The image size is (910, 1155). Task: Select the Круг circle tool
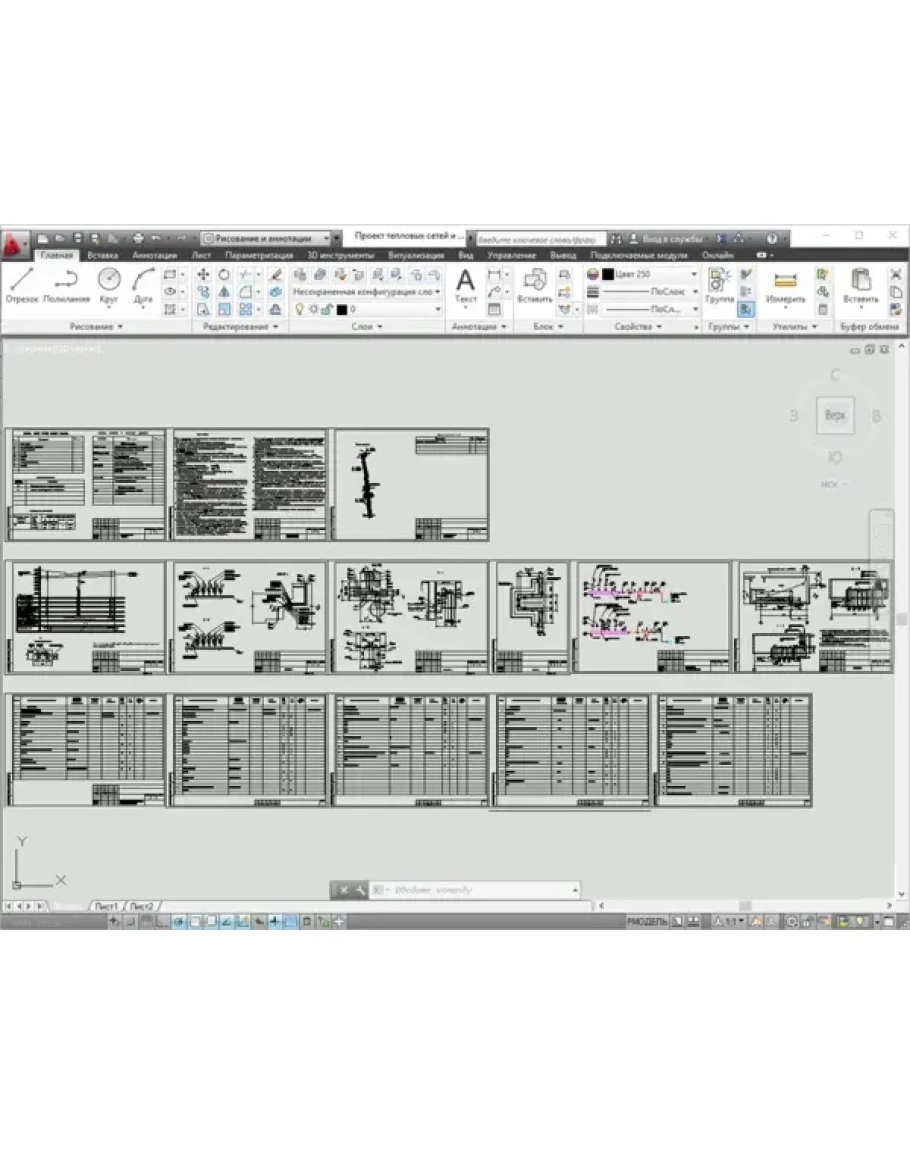coord(108,284)
